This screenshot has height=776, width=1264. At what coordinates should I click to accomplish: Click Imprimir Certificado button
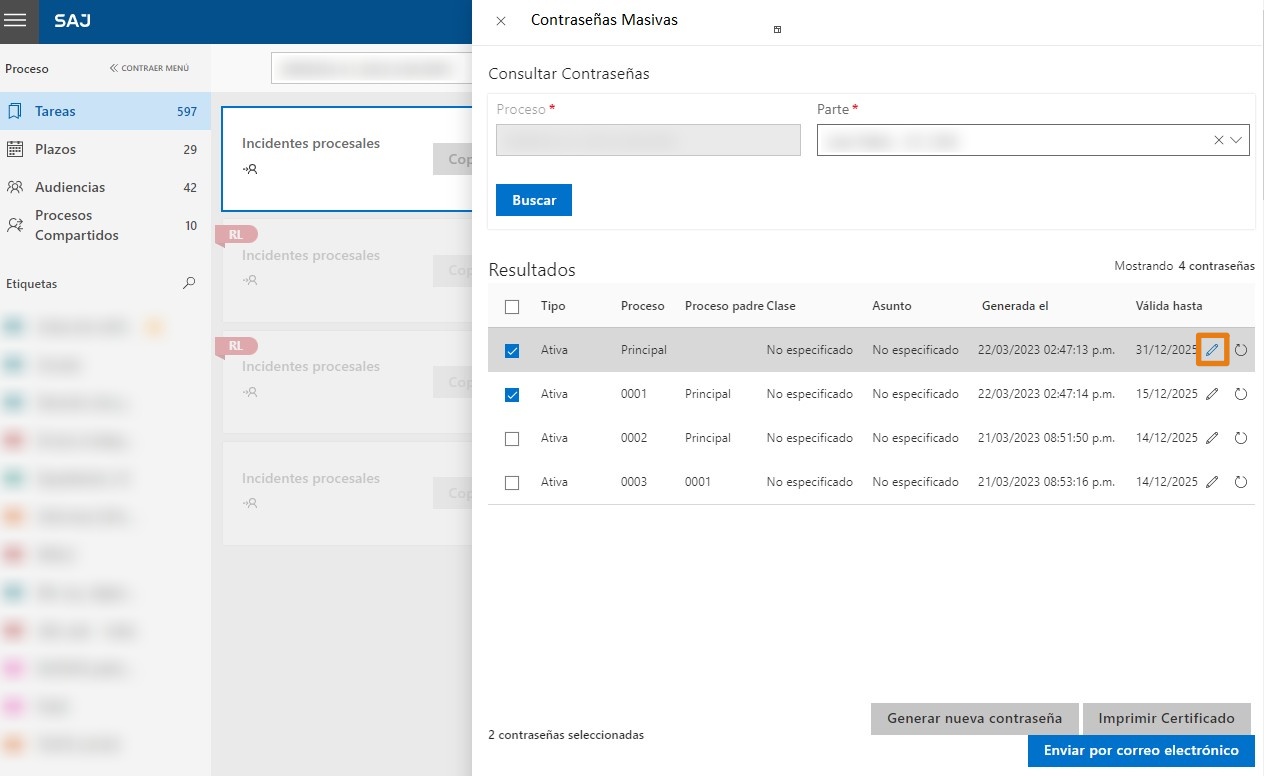click(1166, 719)
